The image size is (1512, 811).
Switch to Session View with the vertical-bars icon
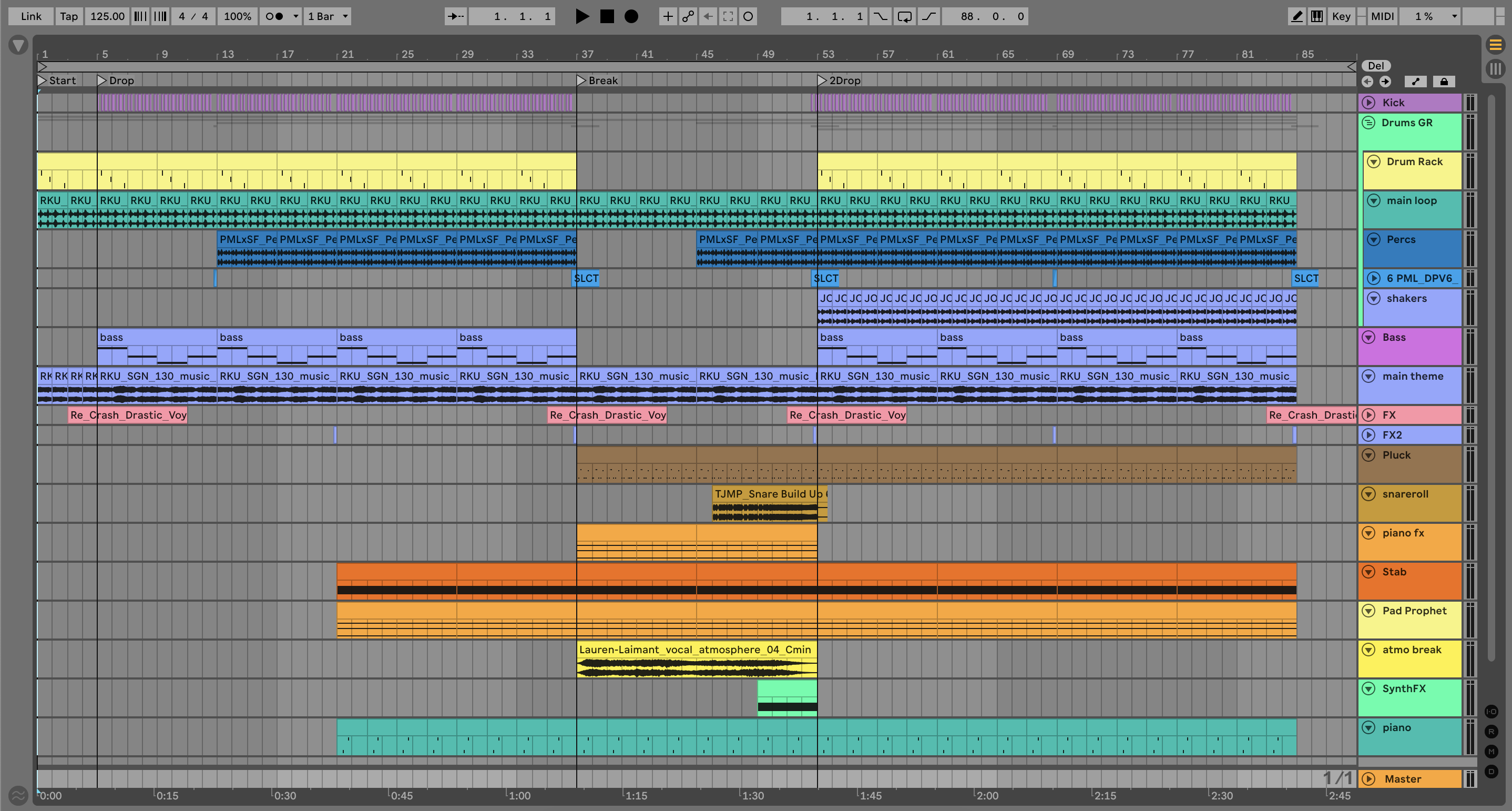1495,69
